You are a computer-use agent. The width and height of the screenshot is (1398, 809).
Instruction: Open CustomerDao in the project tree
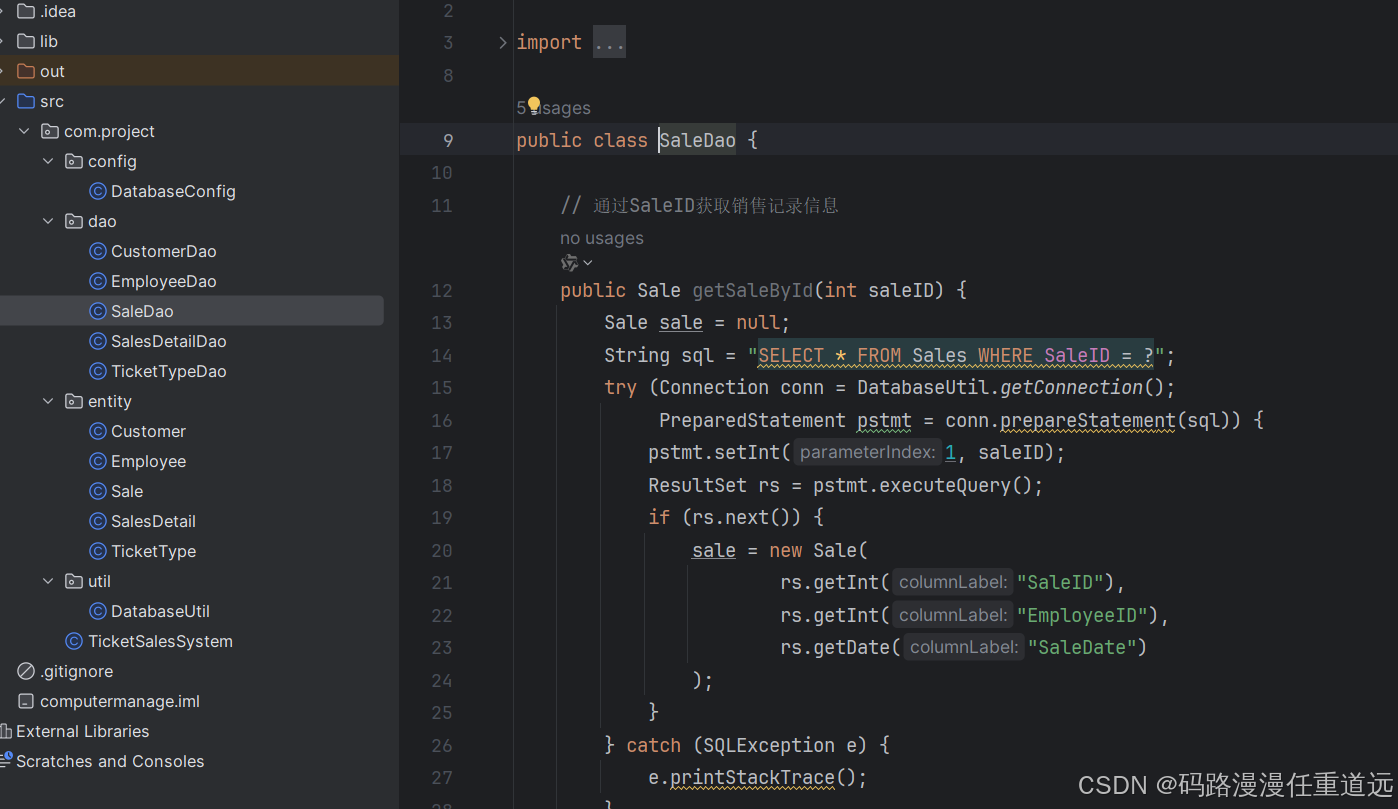point(163,251)
